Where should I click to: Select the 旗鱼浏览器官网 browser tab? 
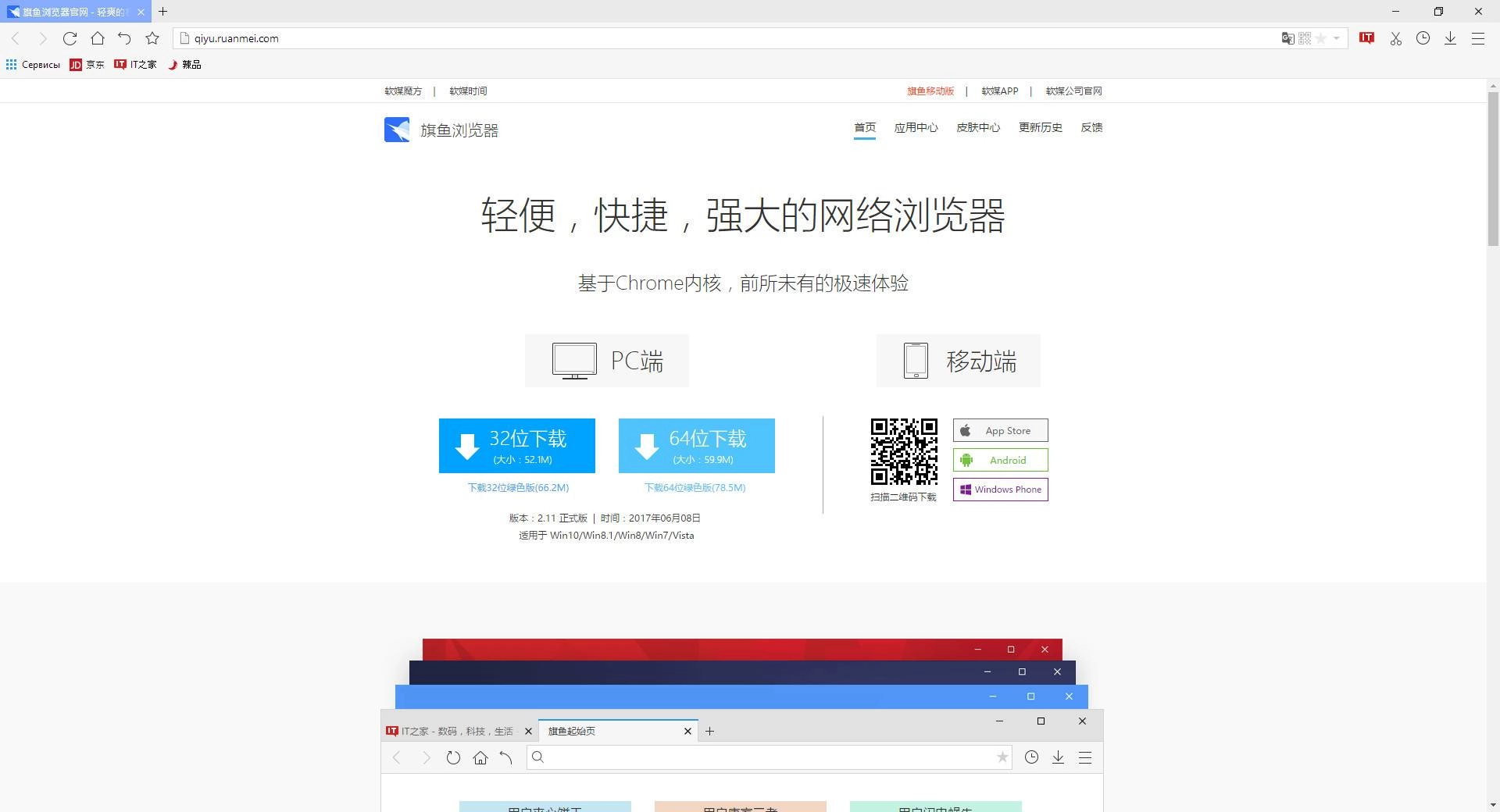[75, 12]
